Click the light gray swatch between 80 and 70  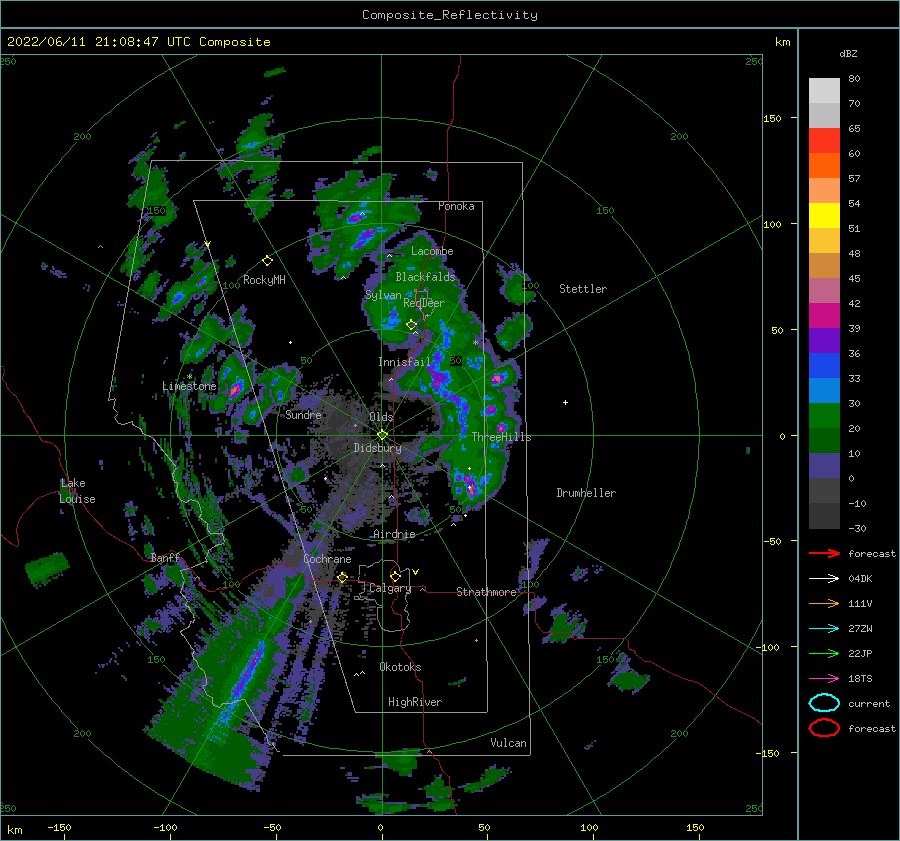tap(824, 91)
